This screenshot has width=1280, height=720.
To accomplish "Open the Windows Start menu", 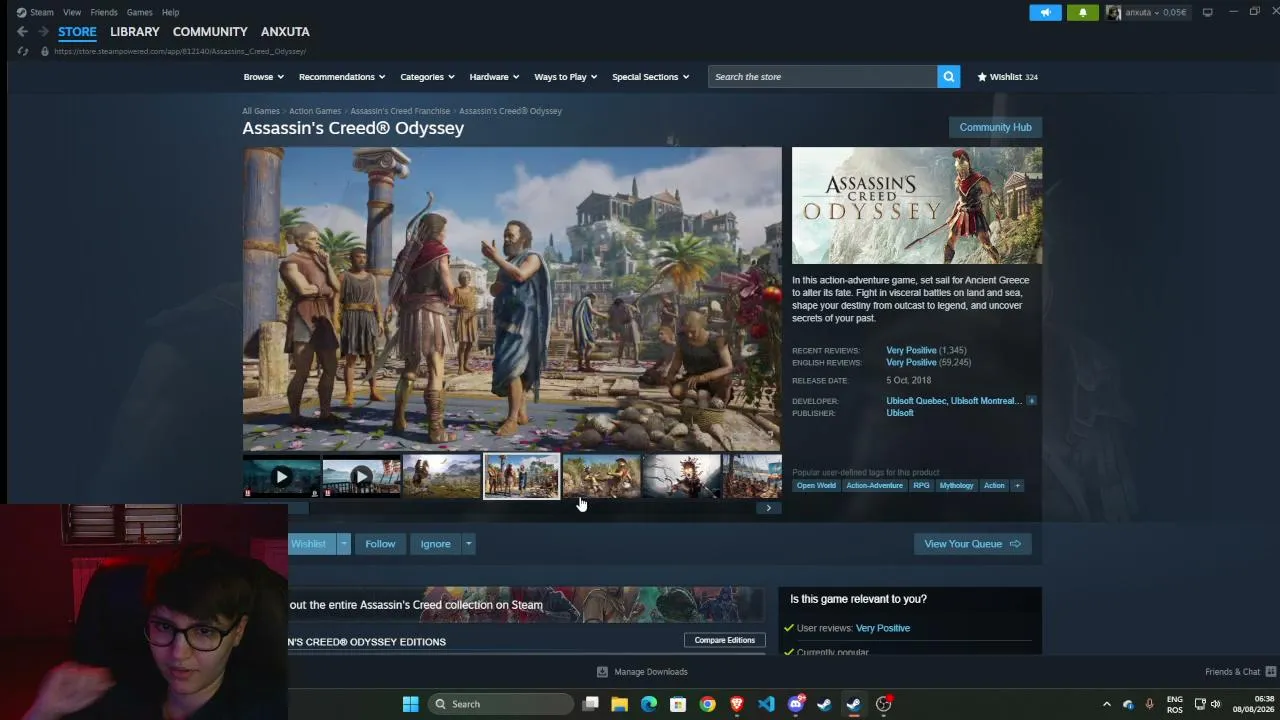I will coord(410,704).
